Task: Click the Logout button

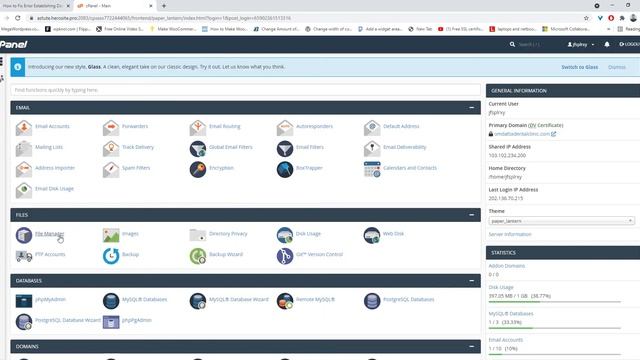Action: (x=629, y=44)
